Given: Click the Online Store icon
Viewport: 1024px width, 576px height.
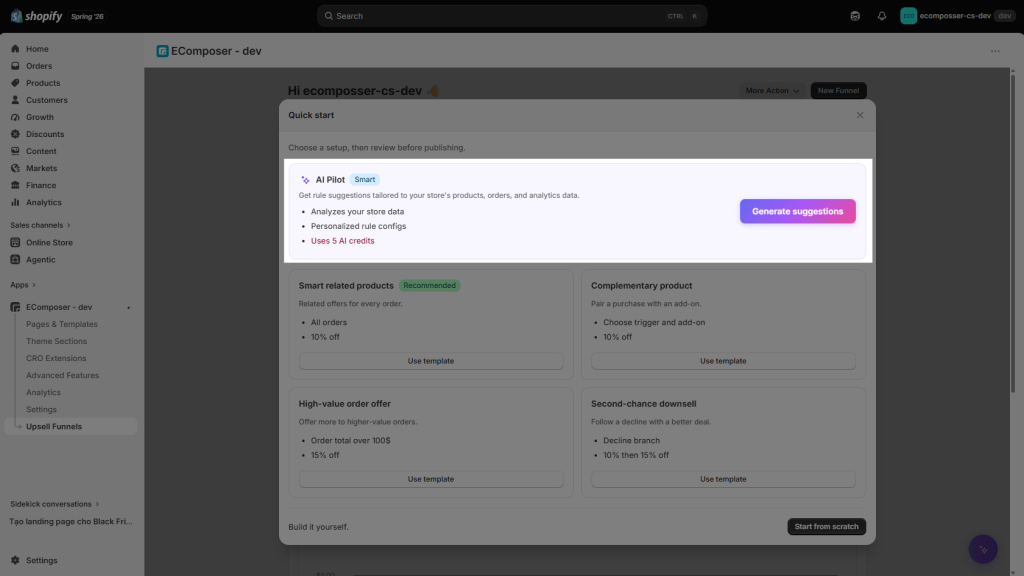Looking at the screenshot, I should coord(15,242).
